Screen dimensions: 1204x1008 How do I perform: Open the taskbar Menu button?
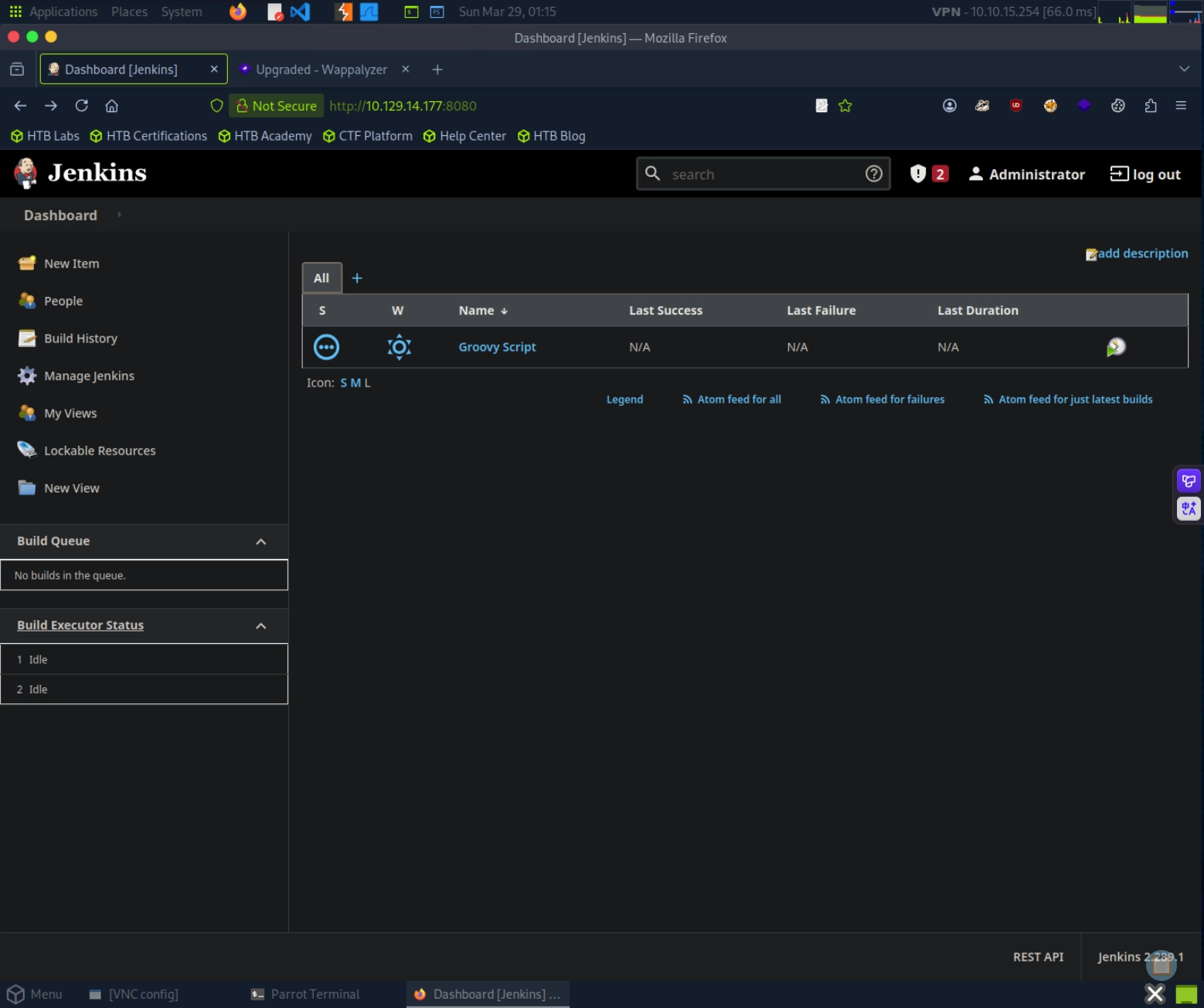tap(35, 994)
